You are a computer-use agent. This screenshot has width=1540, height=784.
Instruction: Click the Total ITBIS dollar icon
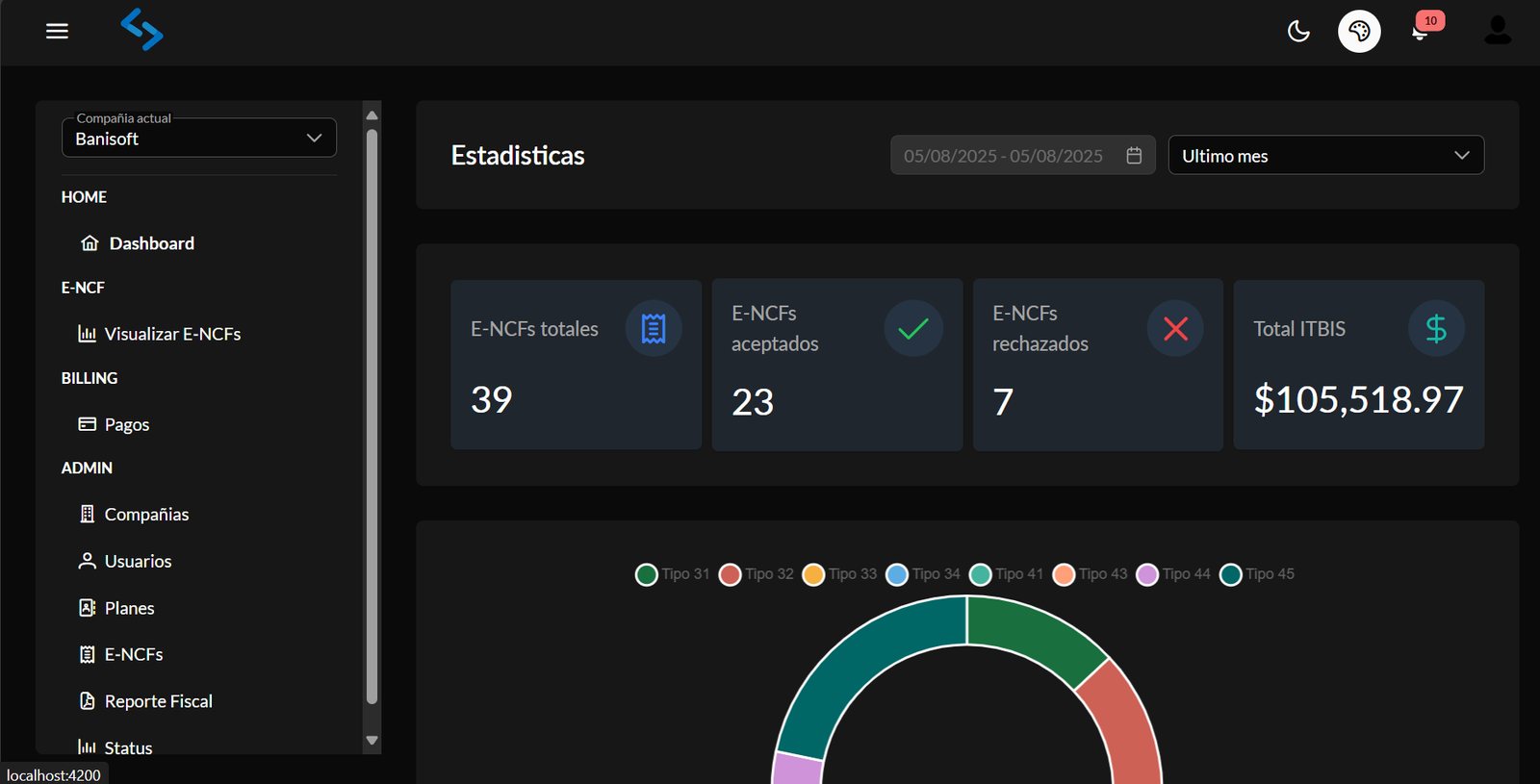pyautogui.click(x=1436, y=329)
